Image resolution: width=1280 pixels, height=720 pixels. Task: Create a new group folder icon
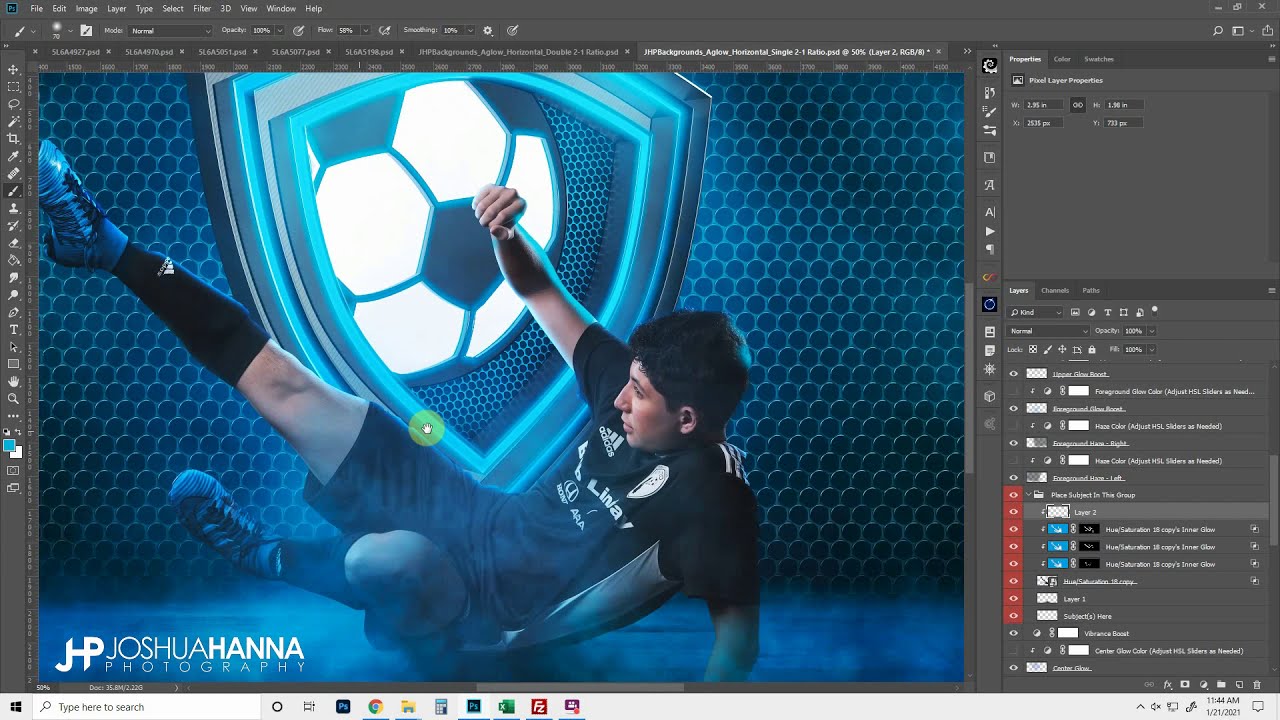click(1221, 685)
